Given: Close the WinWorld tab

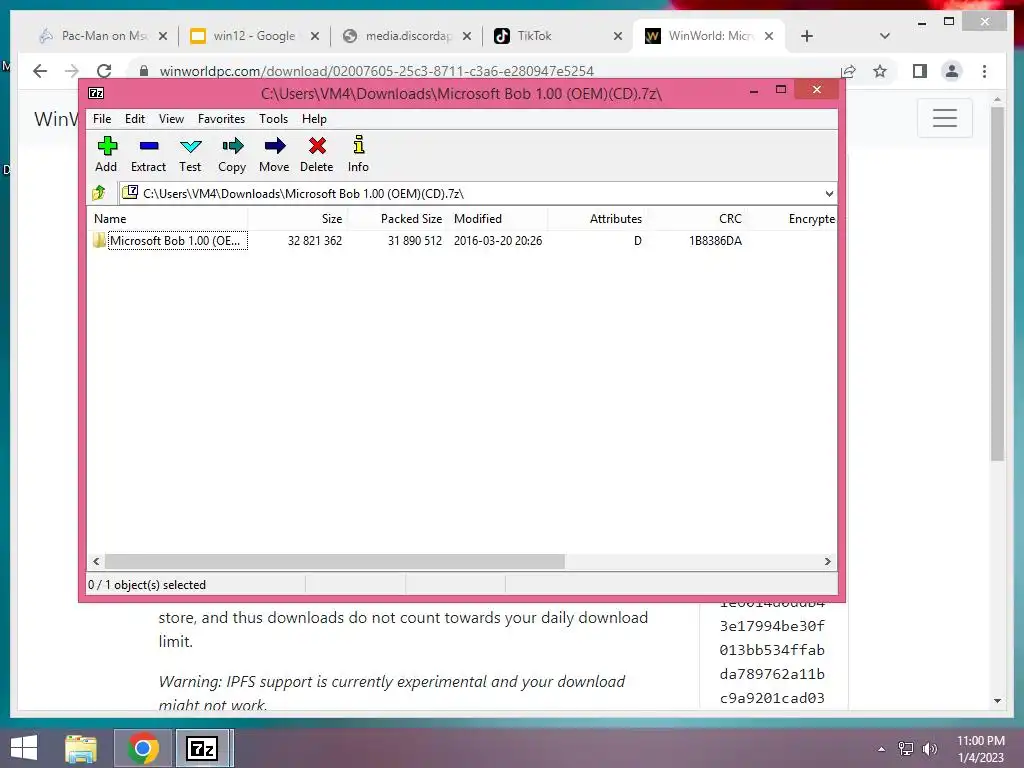Looking at the screenshot, I should click(x=769, y=36).
